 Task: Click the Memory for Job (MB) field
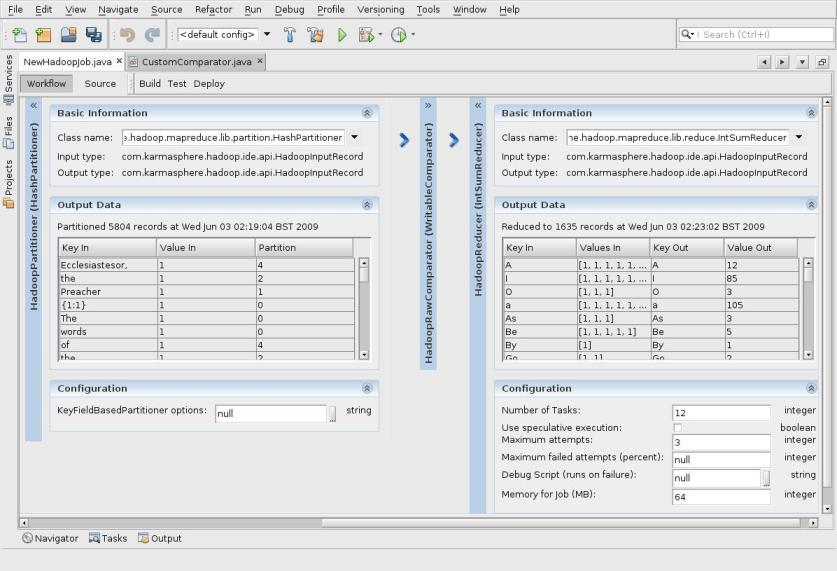(x=721, y=497)
